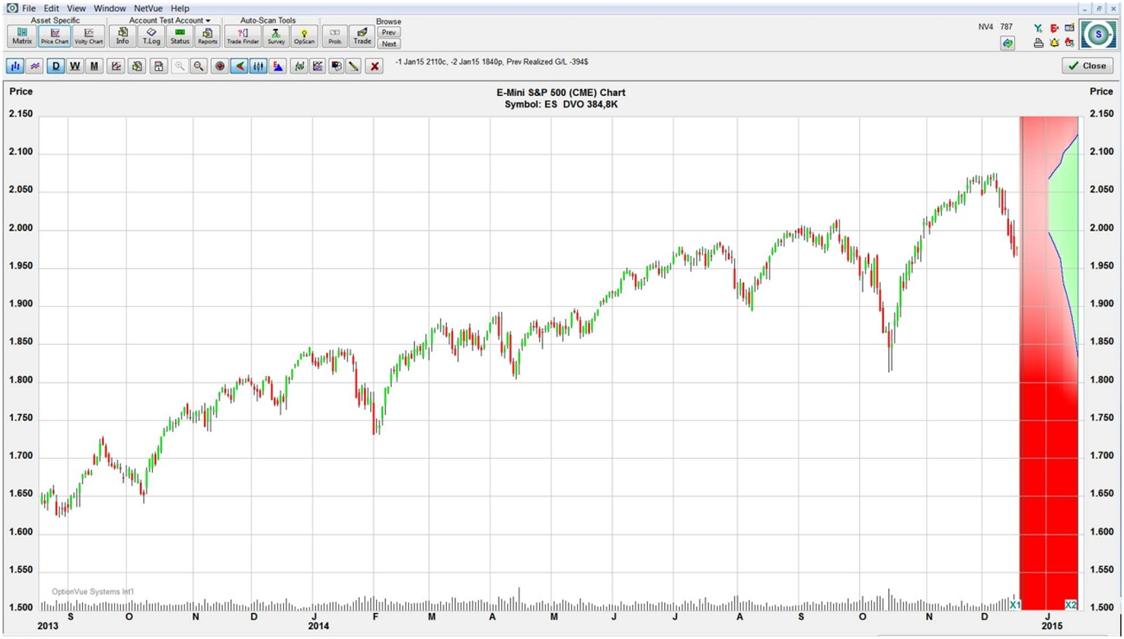Click the color palette legend icon

pos(336,66)
